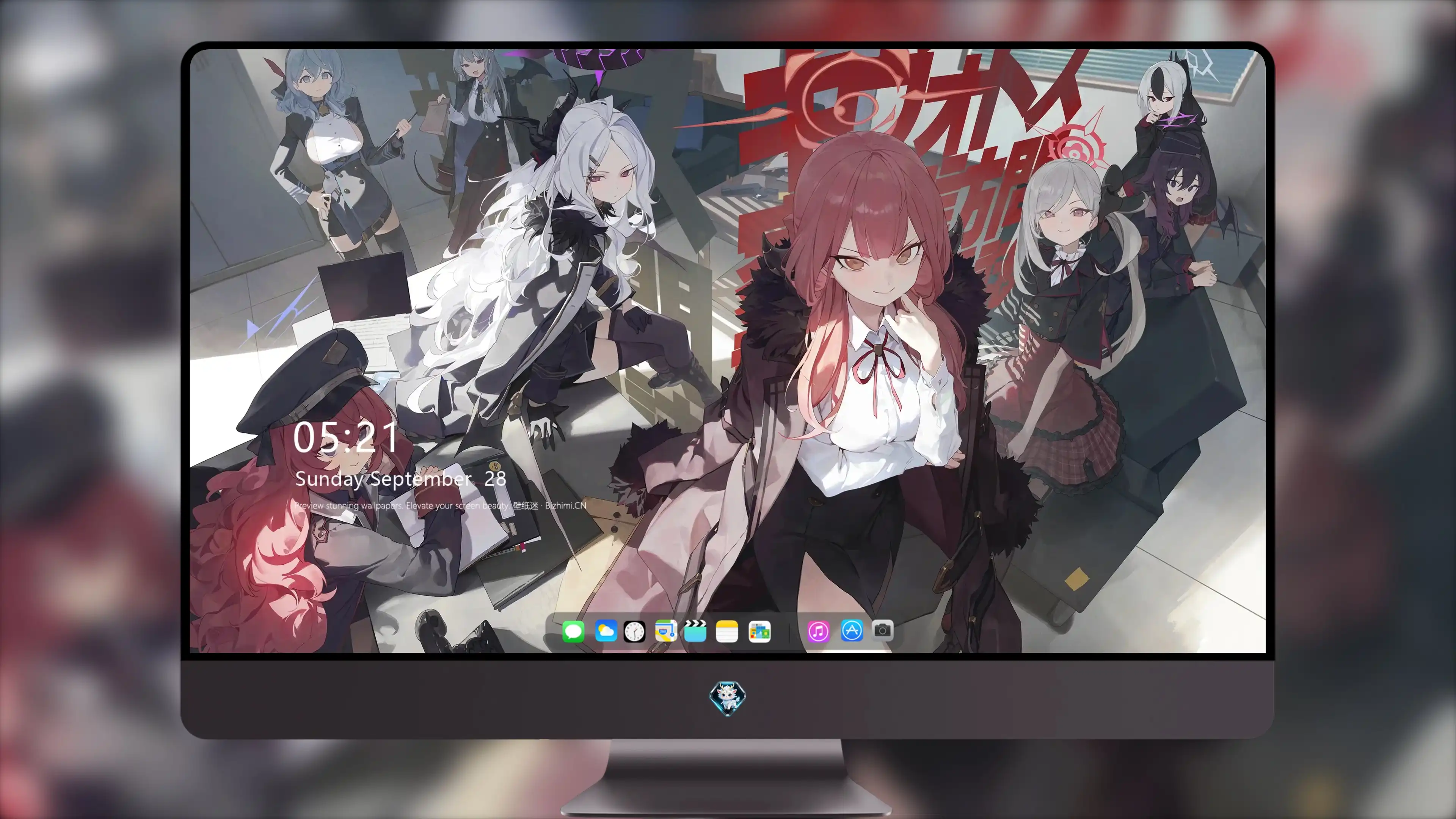Open the pink iTunes music app
This screenshot has width=1456, height=819.
819,631
